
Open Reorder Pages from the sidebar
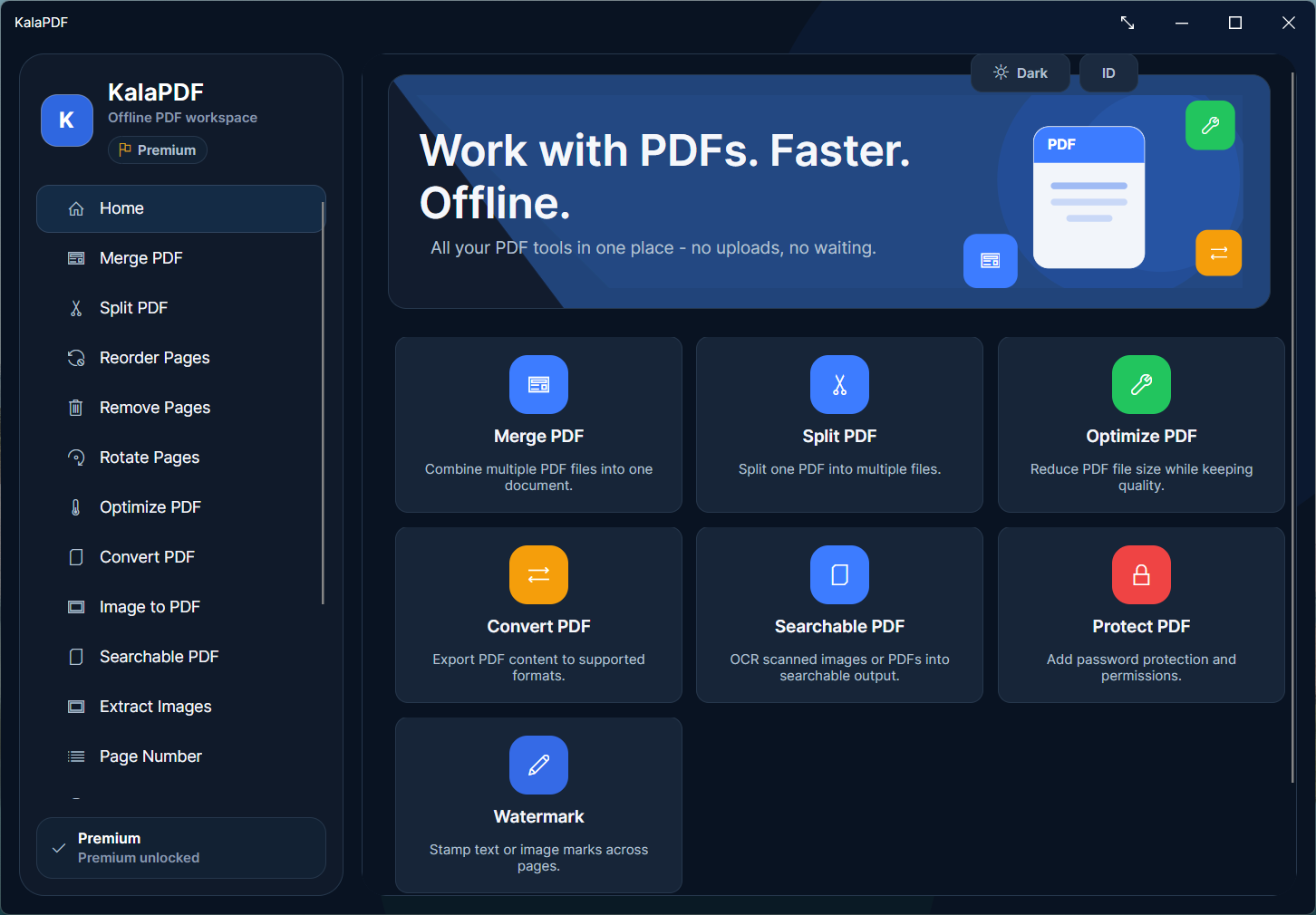pos(181,358)
